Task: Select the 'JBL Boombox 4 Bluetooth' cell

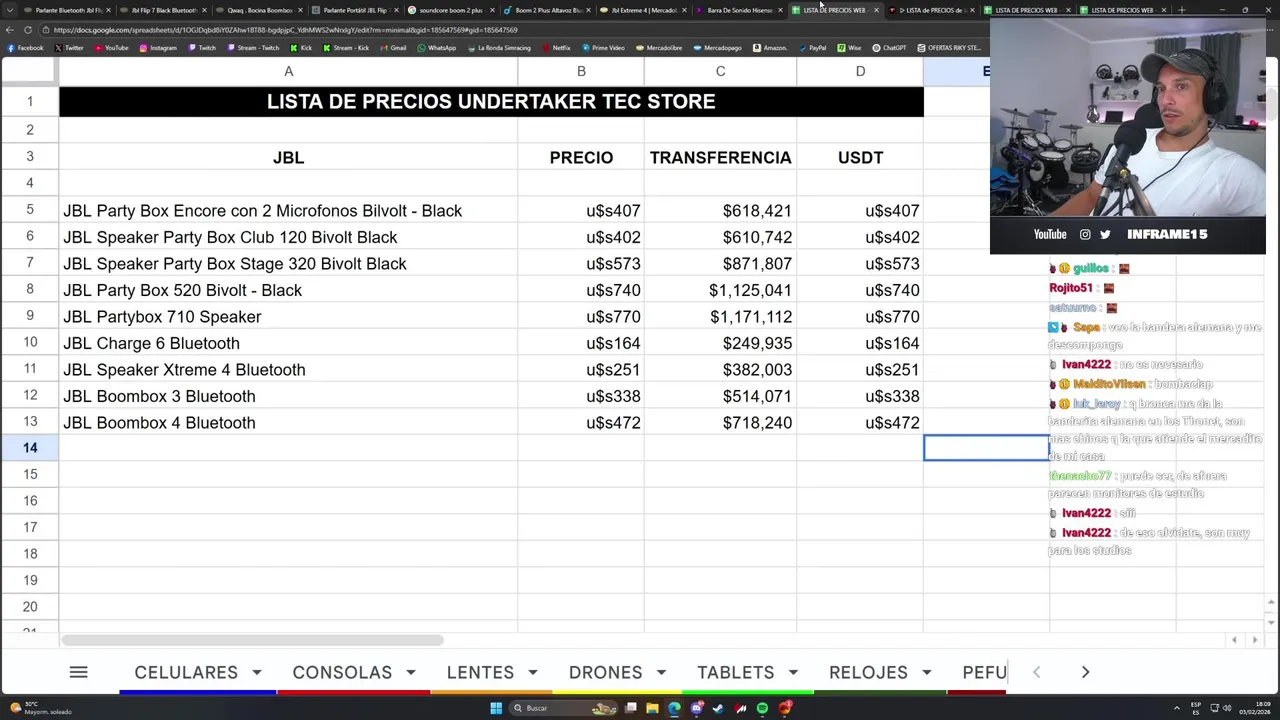Action: pyautogui.click(x=288, y=422)
